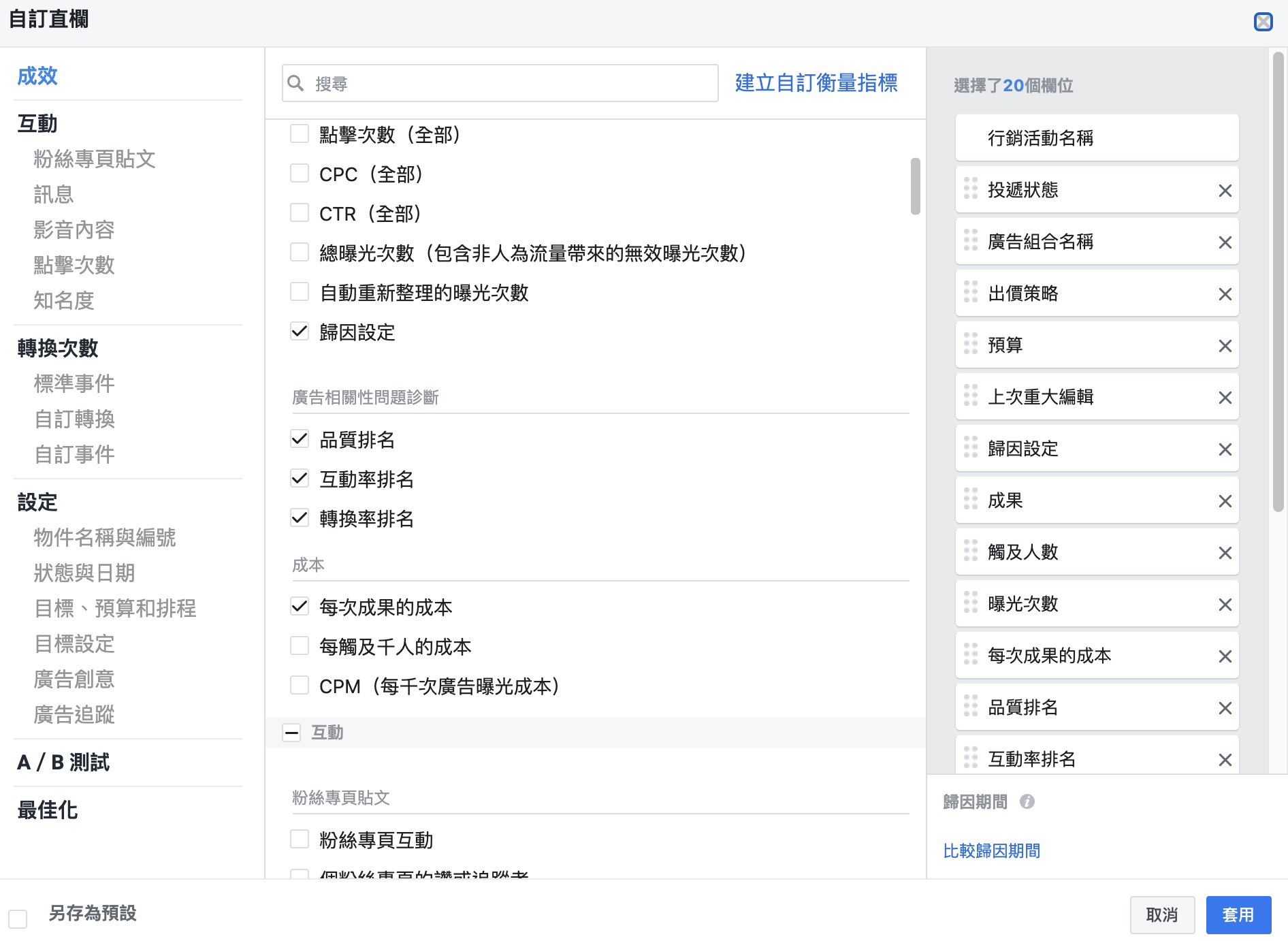Remove 曝光次數 column with its X icon
Screen dimensions: 1288x941
1225,605
